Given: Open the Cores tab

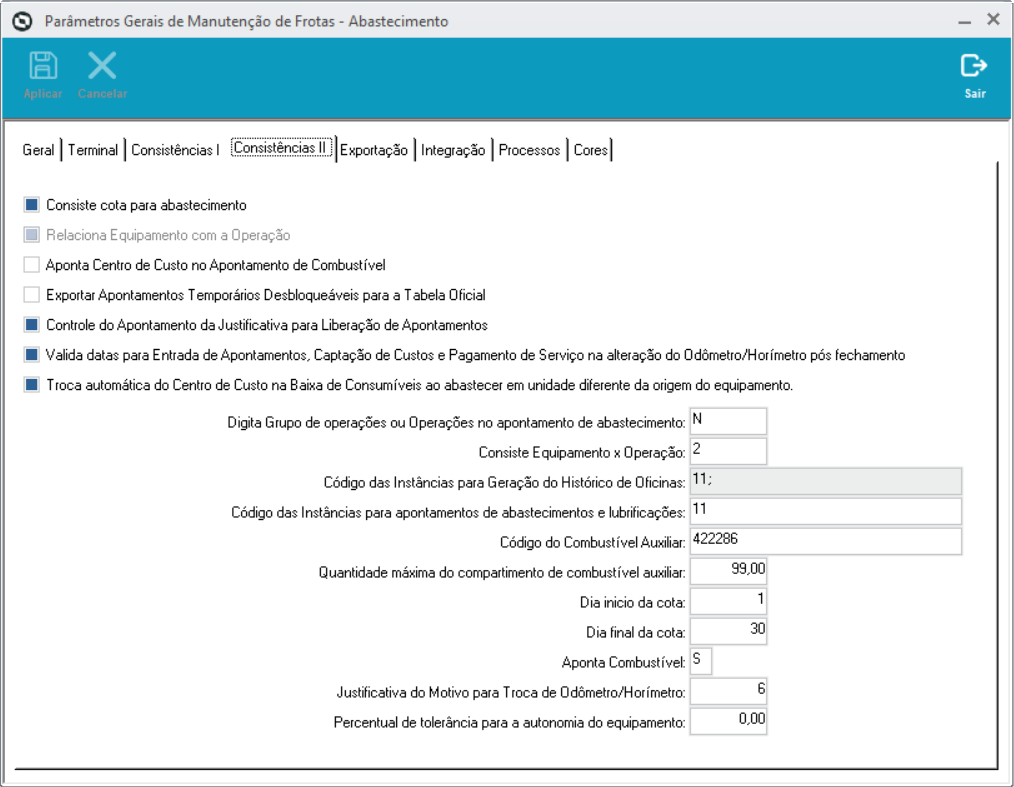Looking at the screenshot, I should point(590,150).
